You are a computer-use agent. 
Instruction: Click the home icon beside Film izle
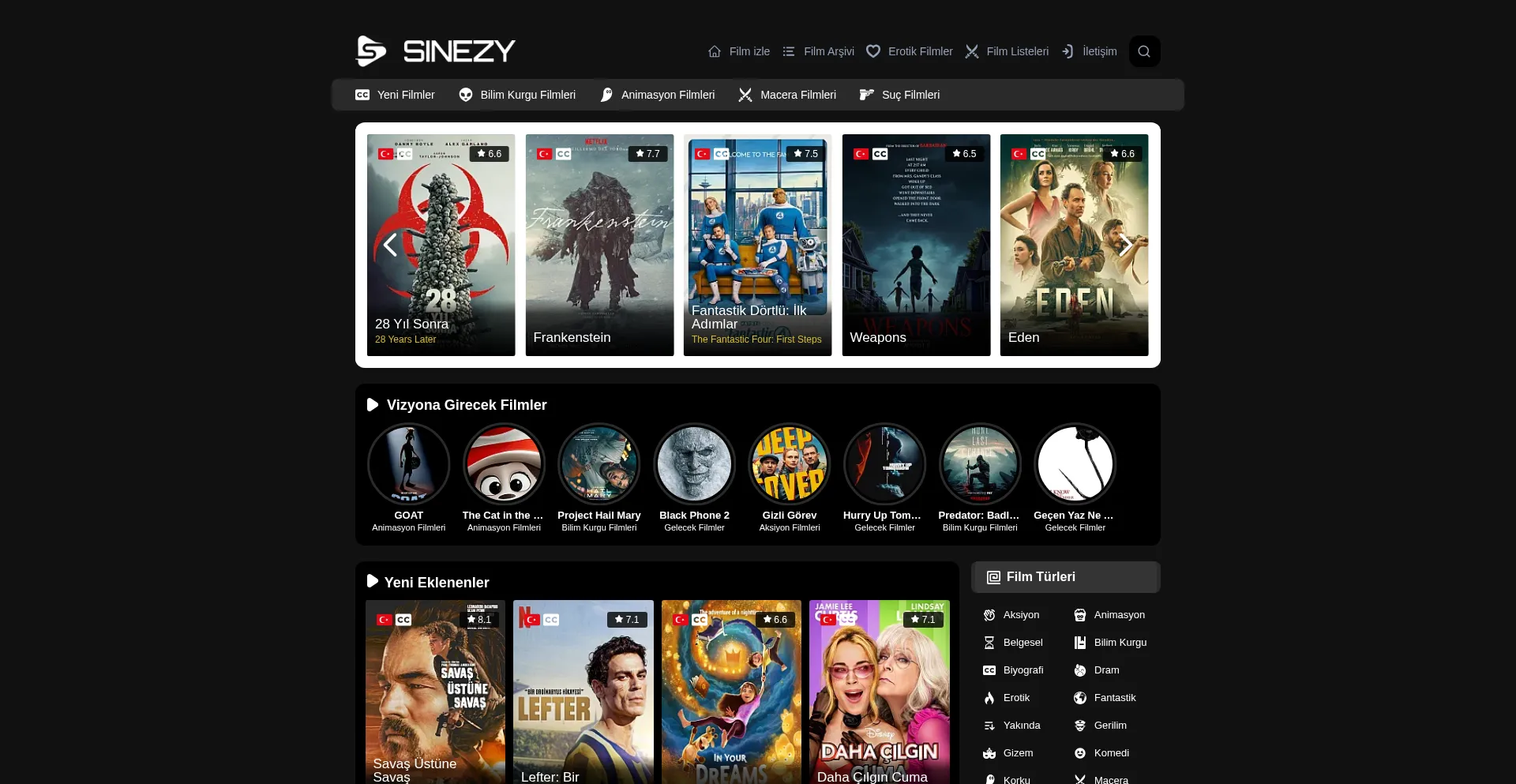click(715, 51)
